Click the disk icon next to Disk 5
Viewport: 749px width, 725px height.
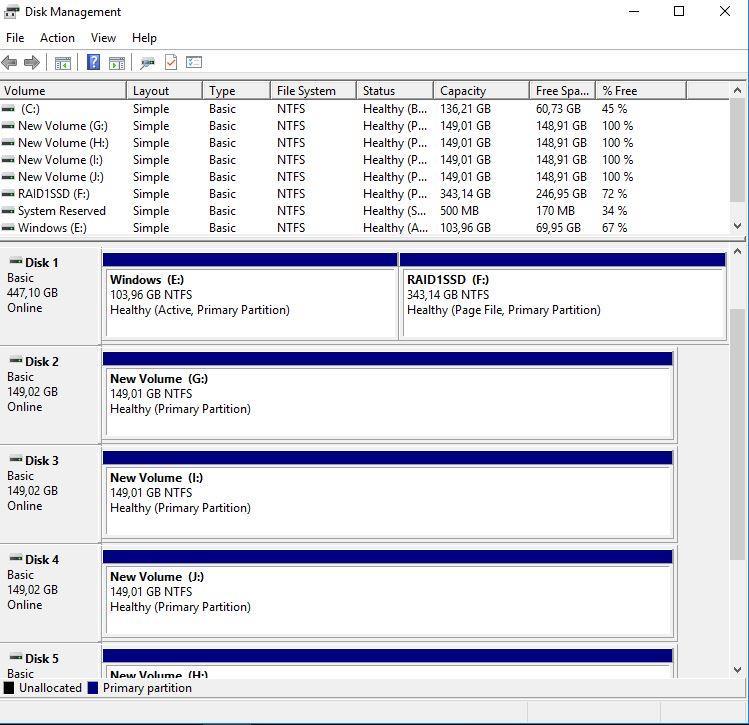[16, 657]
